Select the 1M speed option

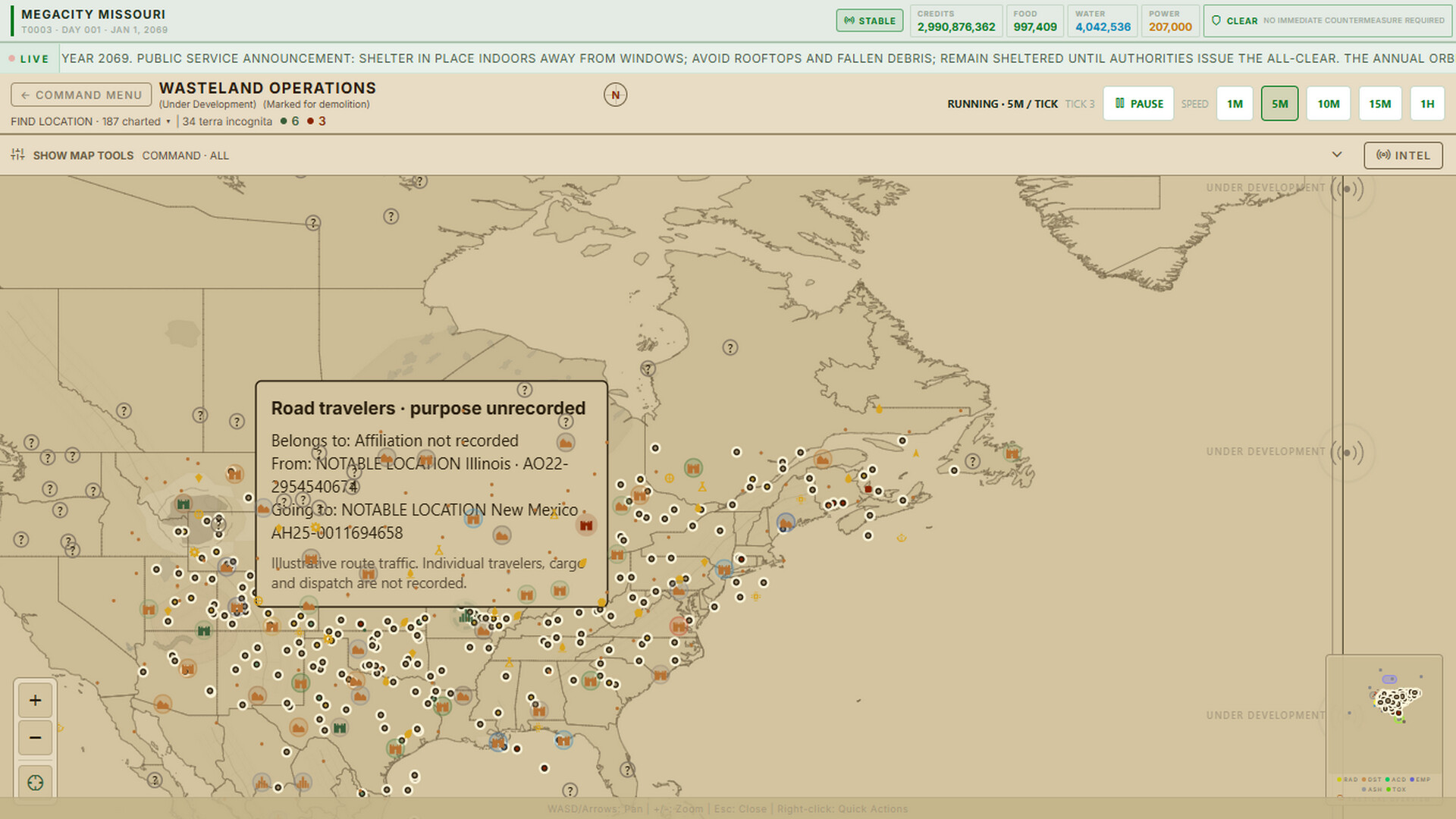[1235, 104]
